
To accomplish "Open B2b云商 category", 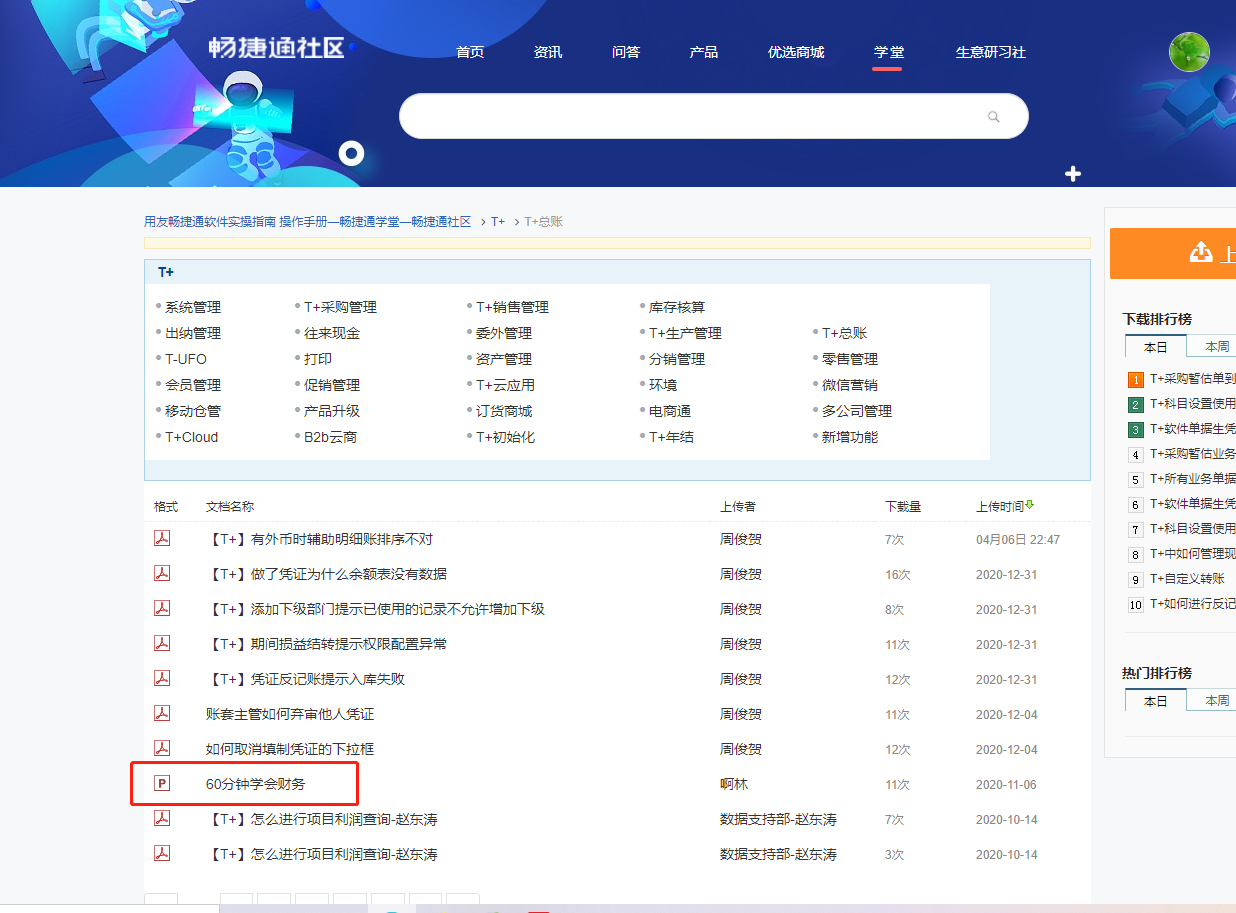I will 331,437.
